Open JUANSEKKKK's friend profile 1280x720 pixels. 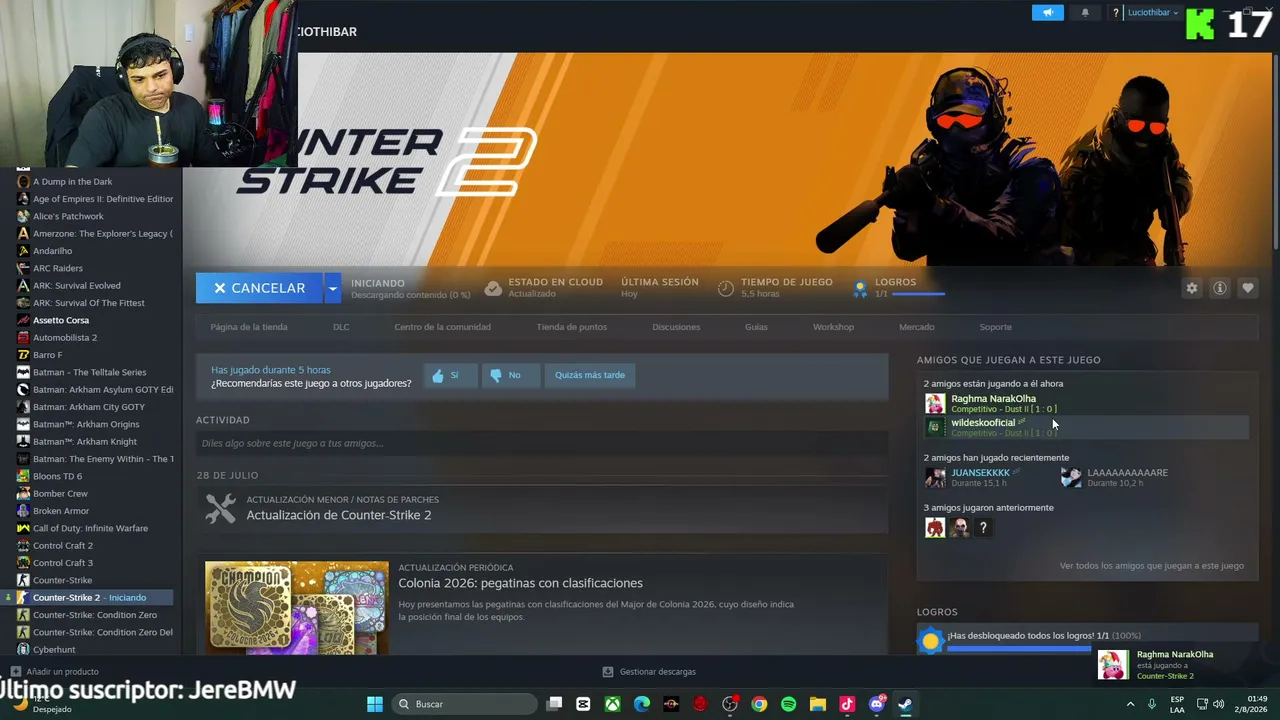pyautogui.click(x=980, y=472)
